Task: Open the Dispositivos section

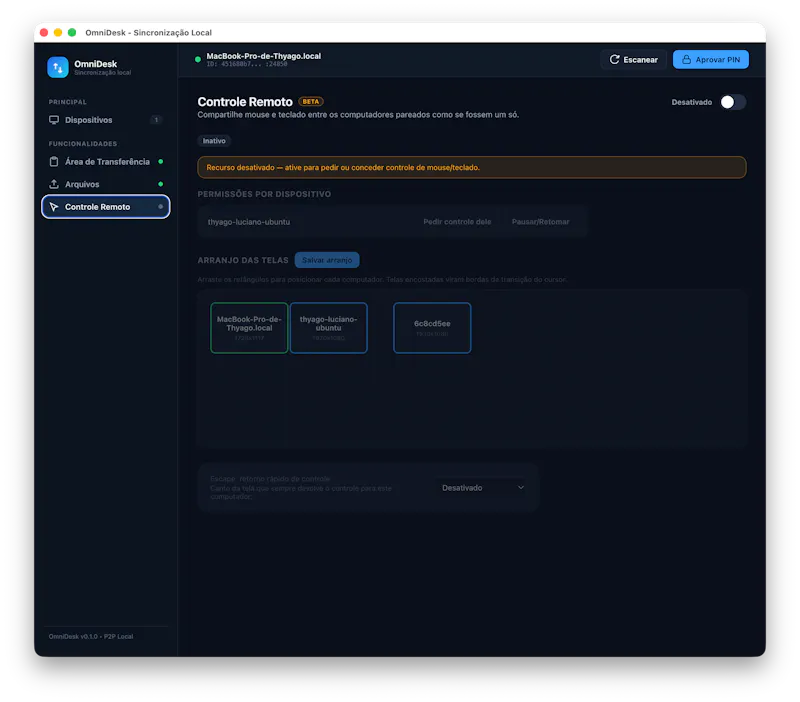Action: tap(106, 120)
